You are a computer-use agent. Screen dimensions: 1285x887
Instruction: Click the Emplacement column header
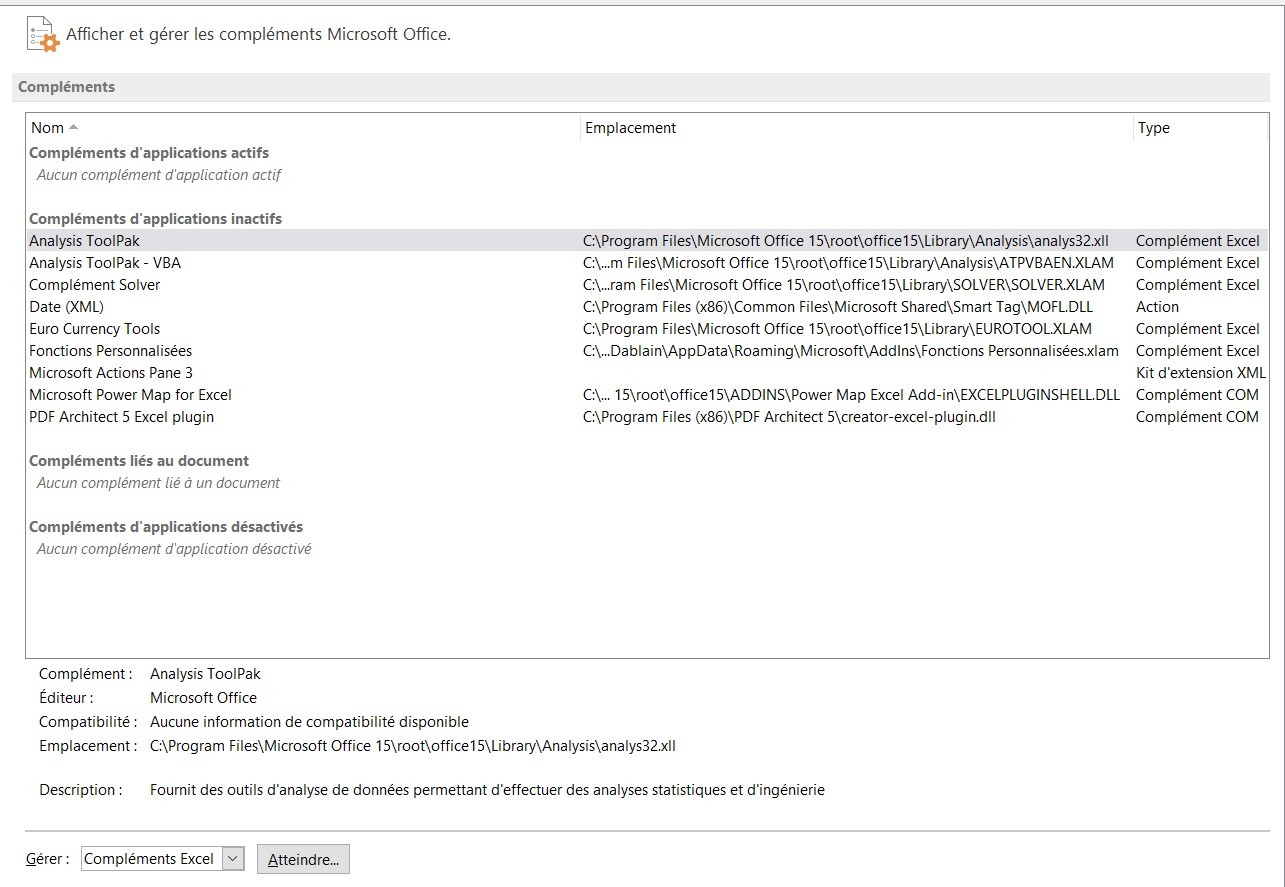pos(857,128)
